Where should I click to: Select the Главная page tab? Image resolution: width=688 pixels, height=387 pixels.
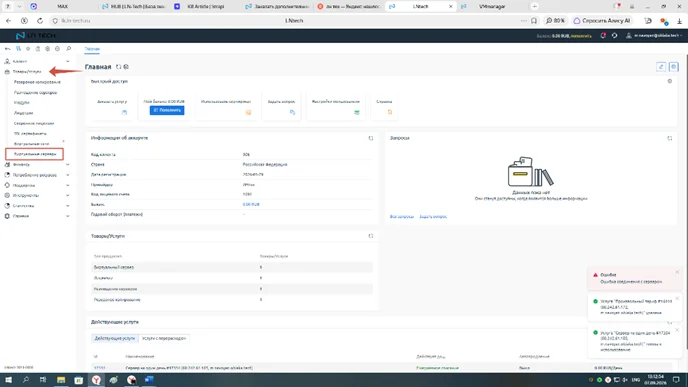click(x=92, y=49)
